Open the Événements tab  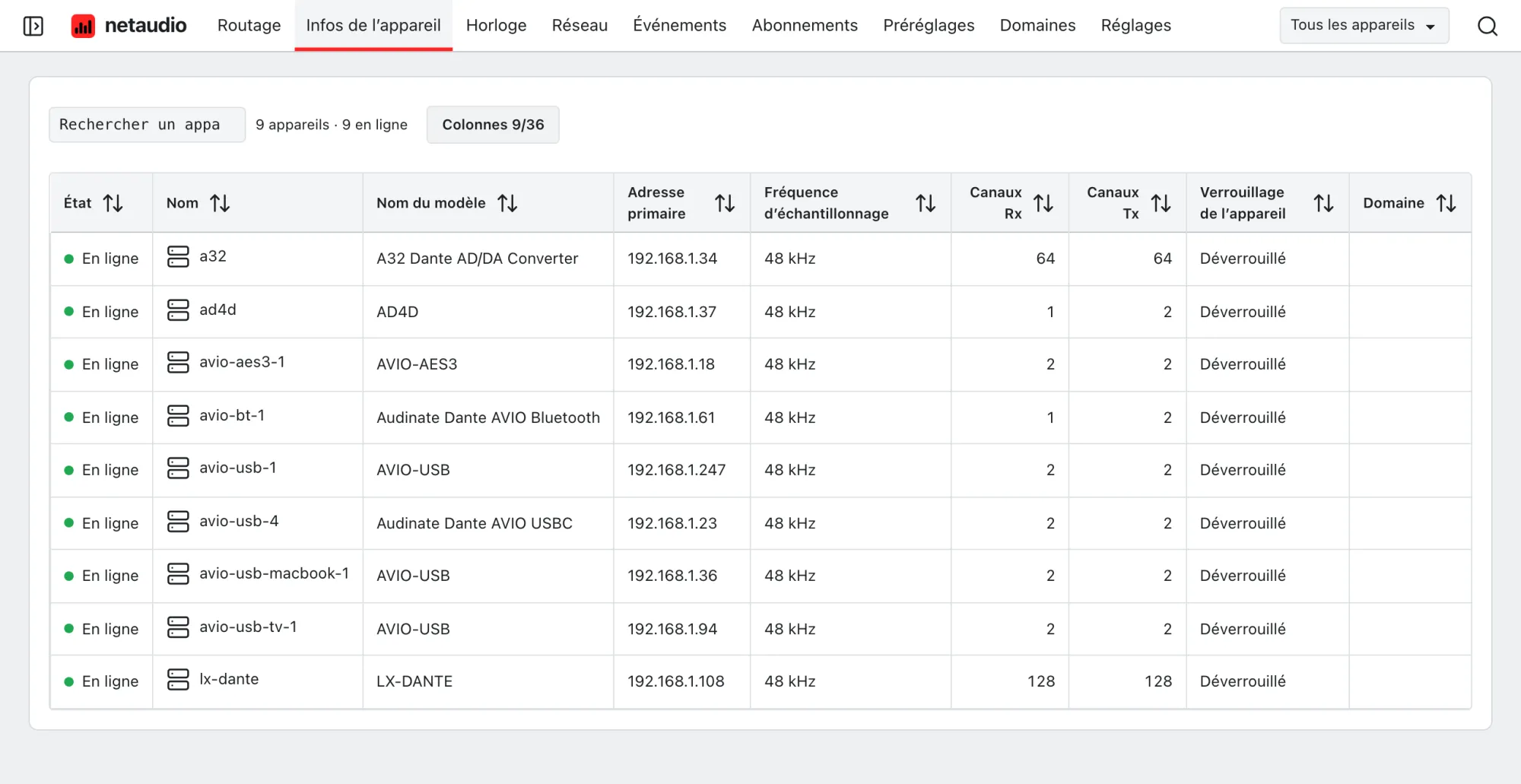(680, 26)
